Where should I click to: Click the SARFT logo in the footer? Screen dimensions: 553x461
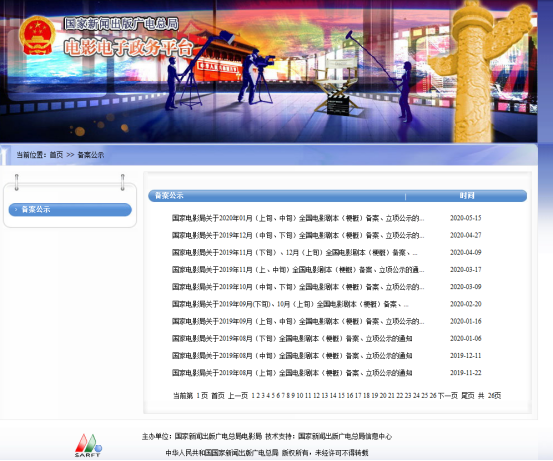point(88,445)
